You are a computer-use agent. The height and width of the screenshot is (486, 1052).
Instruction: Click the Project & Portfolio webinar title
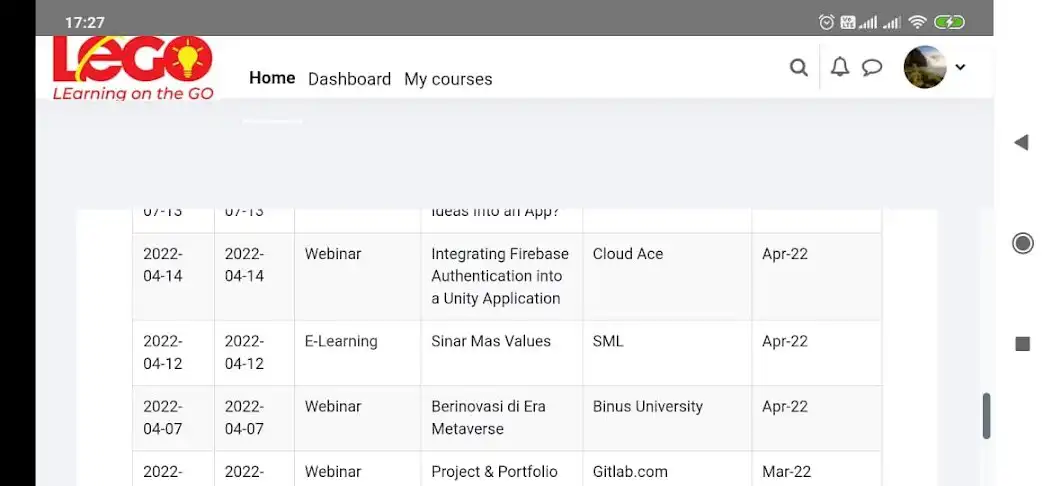point(494,471)
